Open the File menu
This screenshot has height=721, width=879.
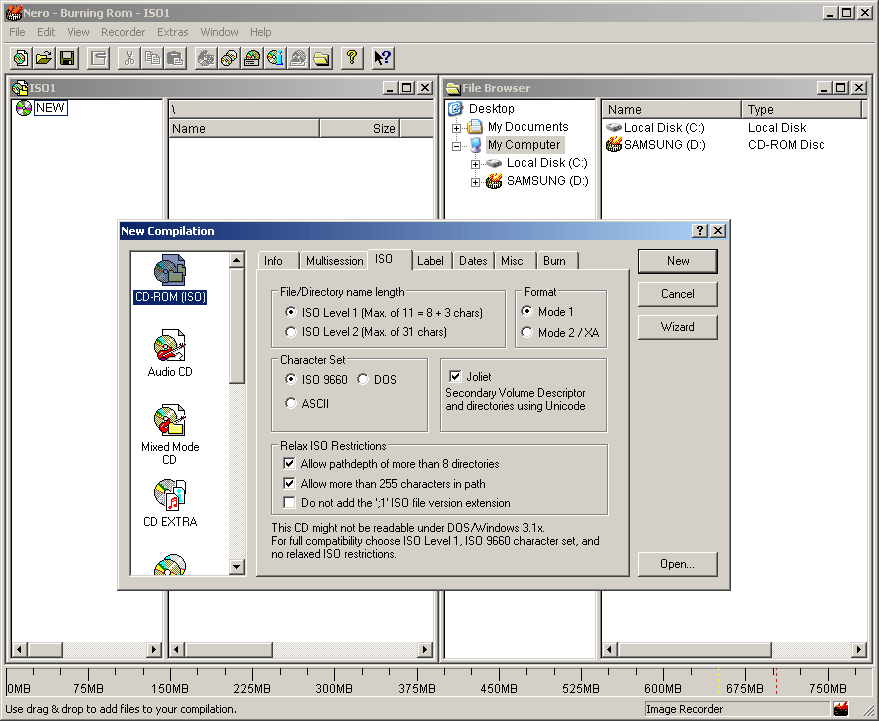coord(17,32)
